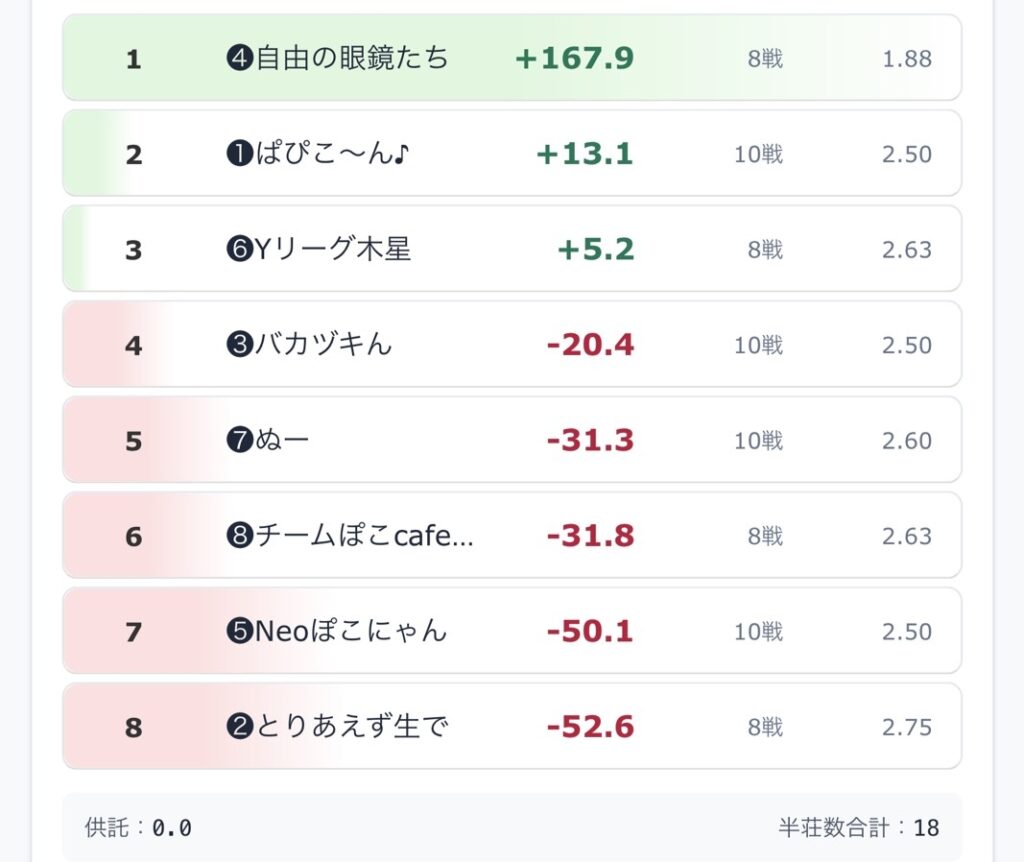1024x862 pixels.
Task: Click the 供託 0.0 deposit label
Action: click(138, 828)
